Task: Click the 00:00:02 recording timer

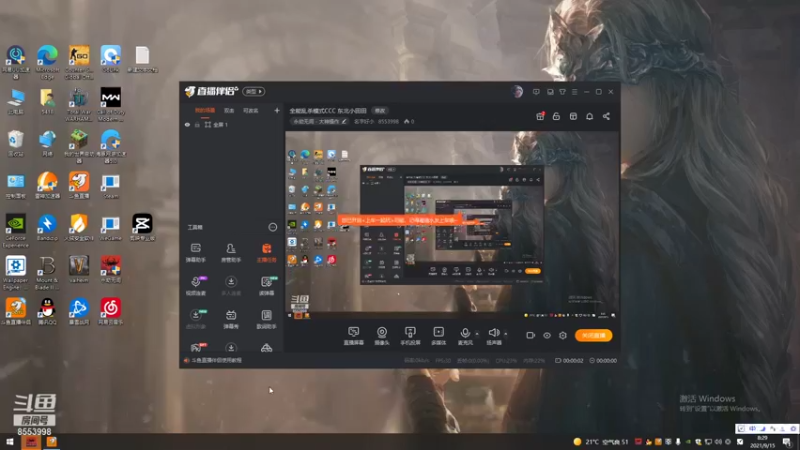Action: click(x=569, y=360)
